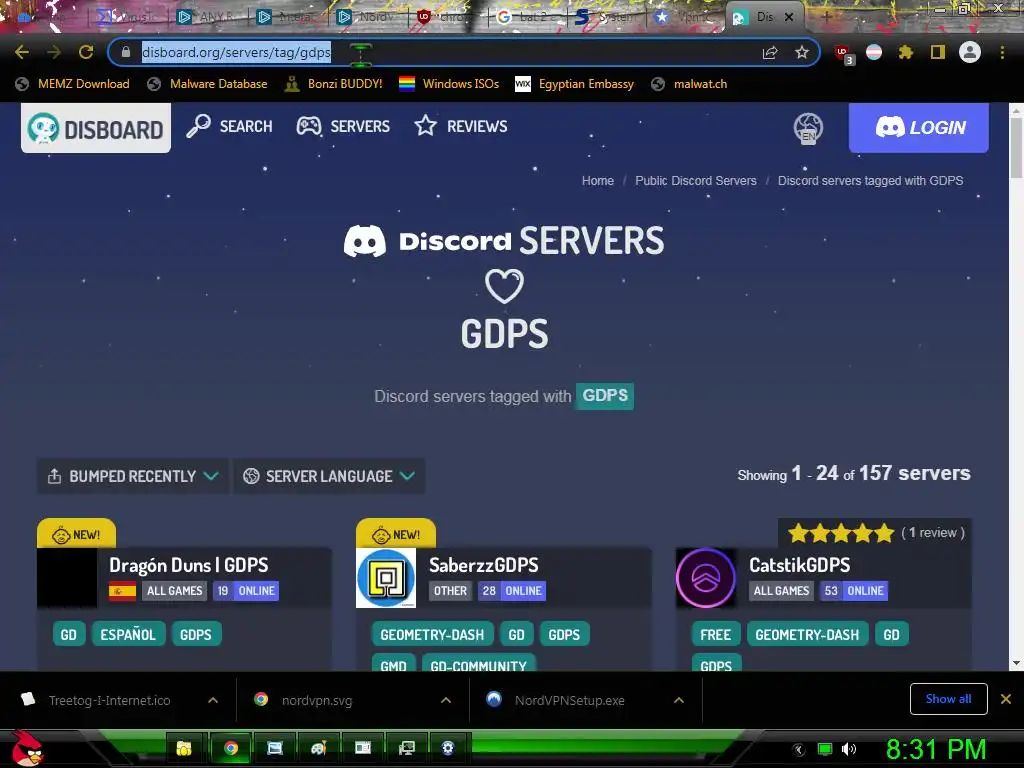Expand the SERVER LANGUAGE dropdown

(x=329, y=476)
